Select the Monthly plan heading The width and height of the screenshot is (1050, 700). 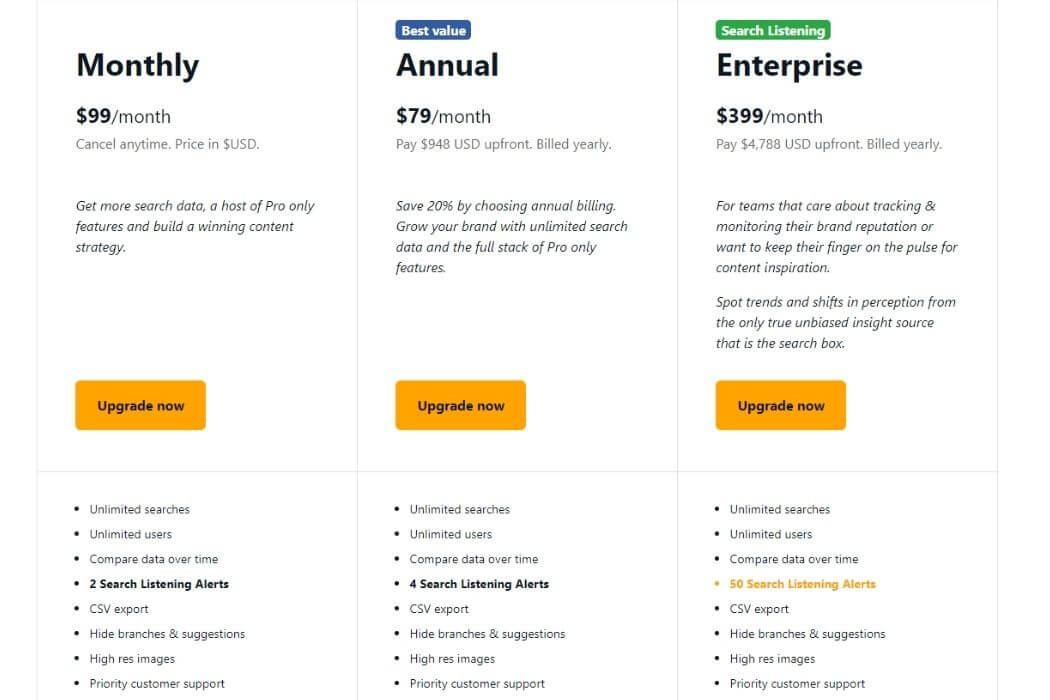(137, 66)
